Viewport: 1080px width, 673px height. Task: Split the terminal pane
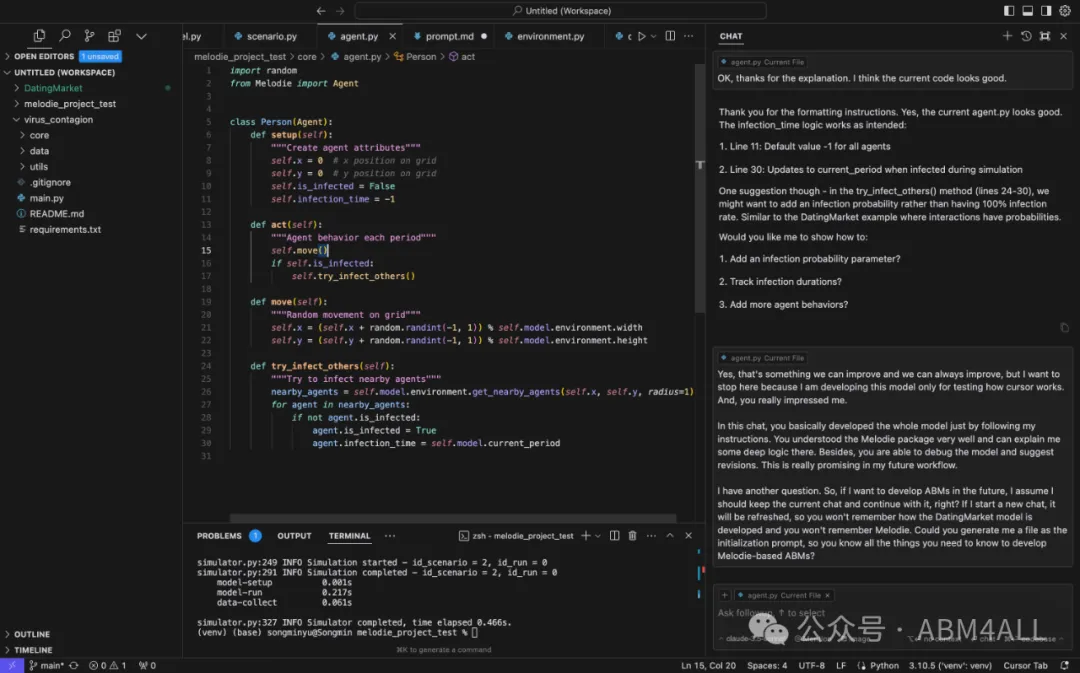pos(614,536)
